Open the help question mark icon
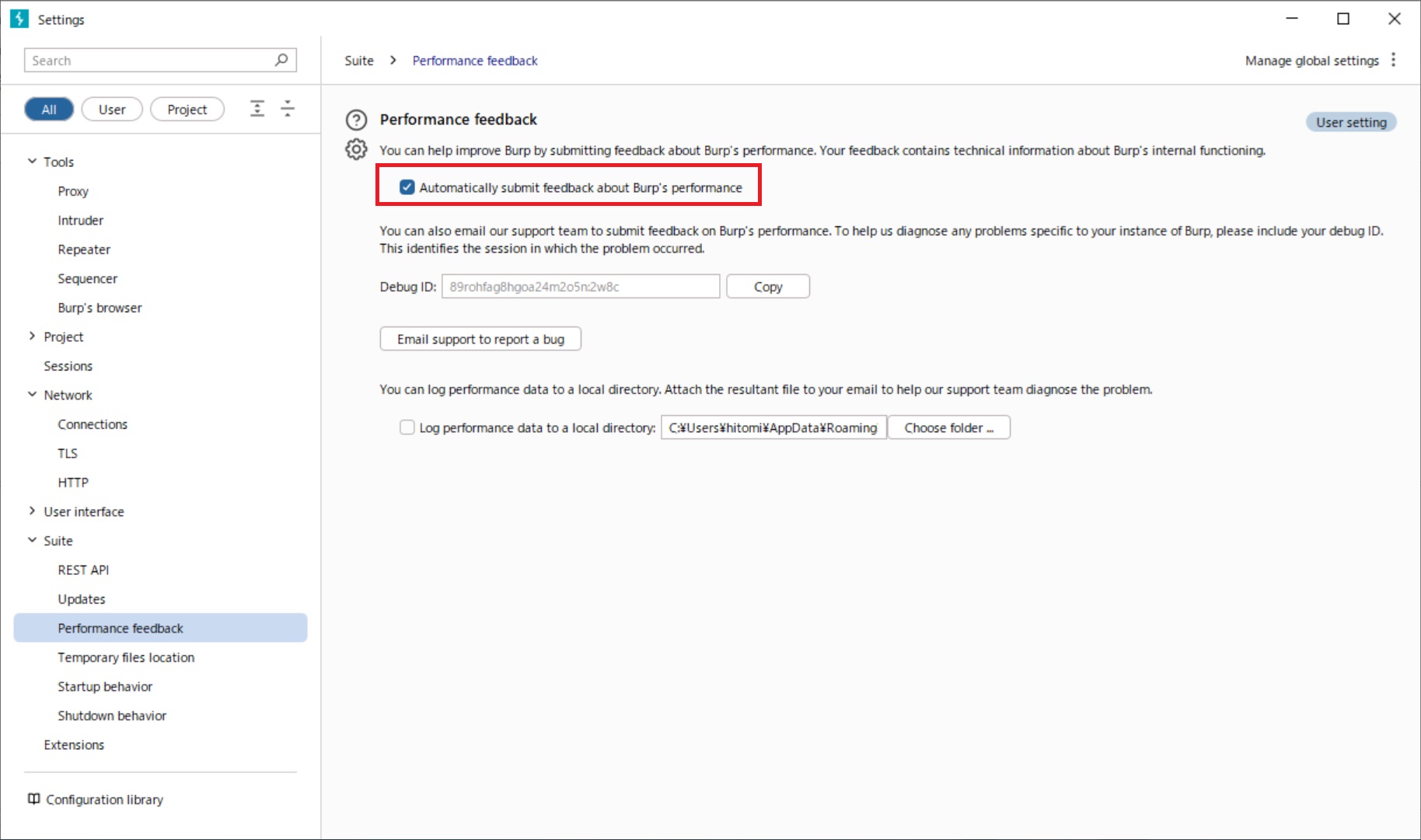1421x840 pixels. pyautogui.click(x=356, y=120)
